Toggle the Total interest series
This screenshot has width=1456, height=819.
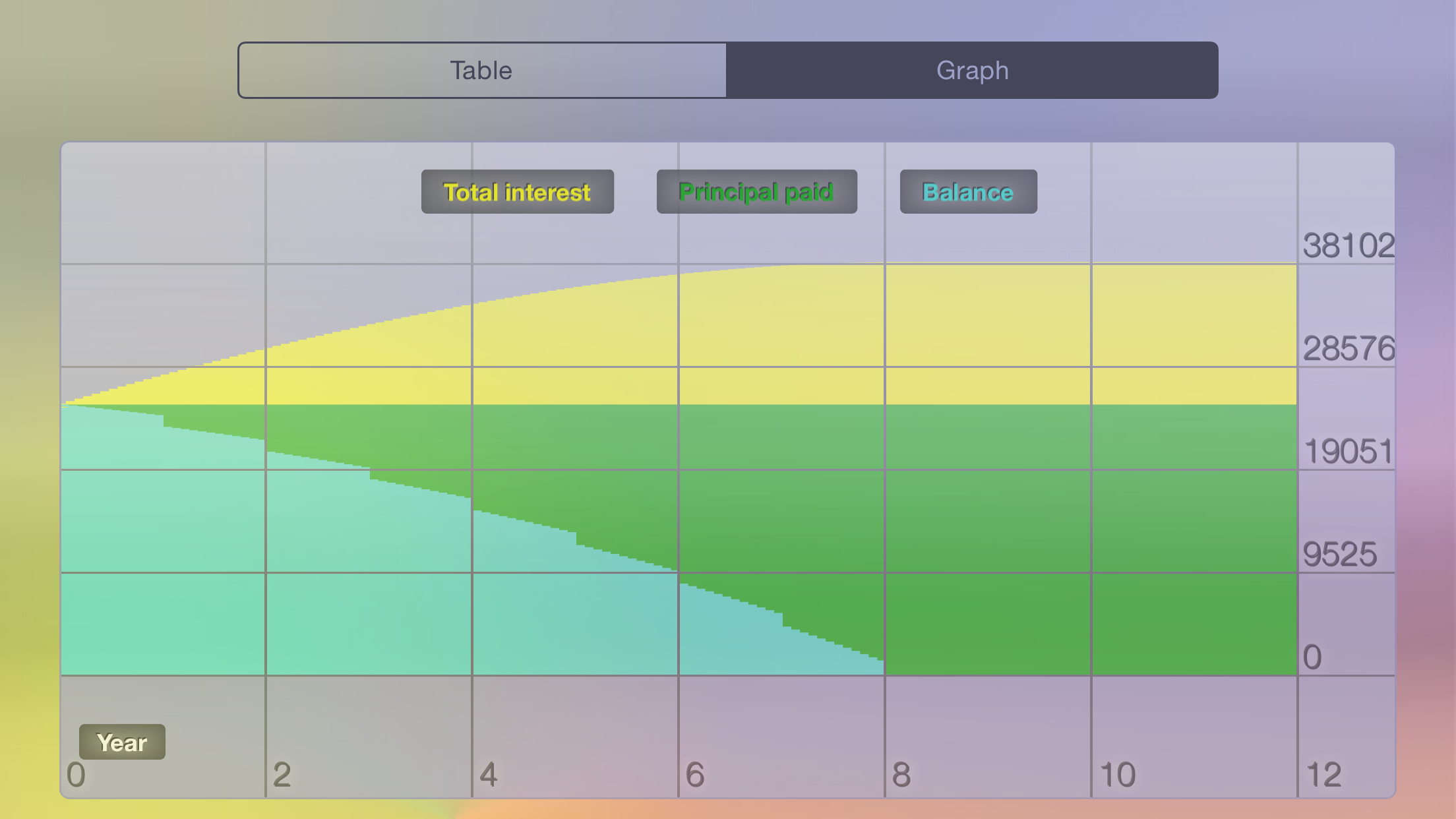pyautogui.click(x=518, y=192)
